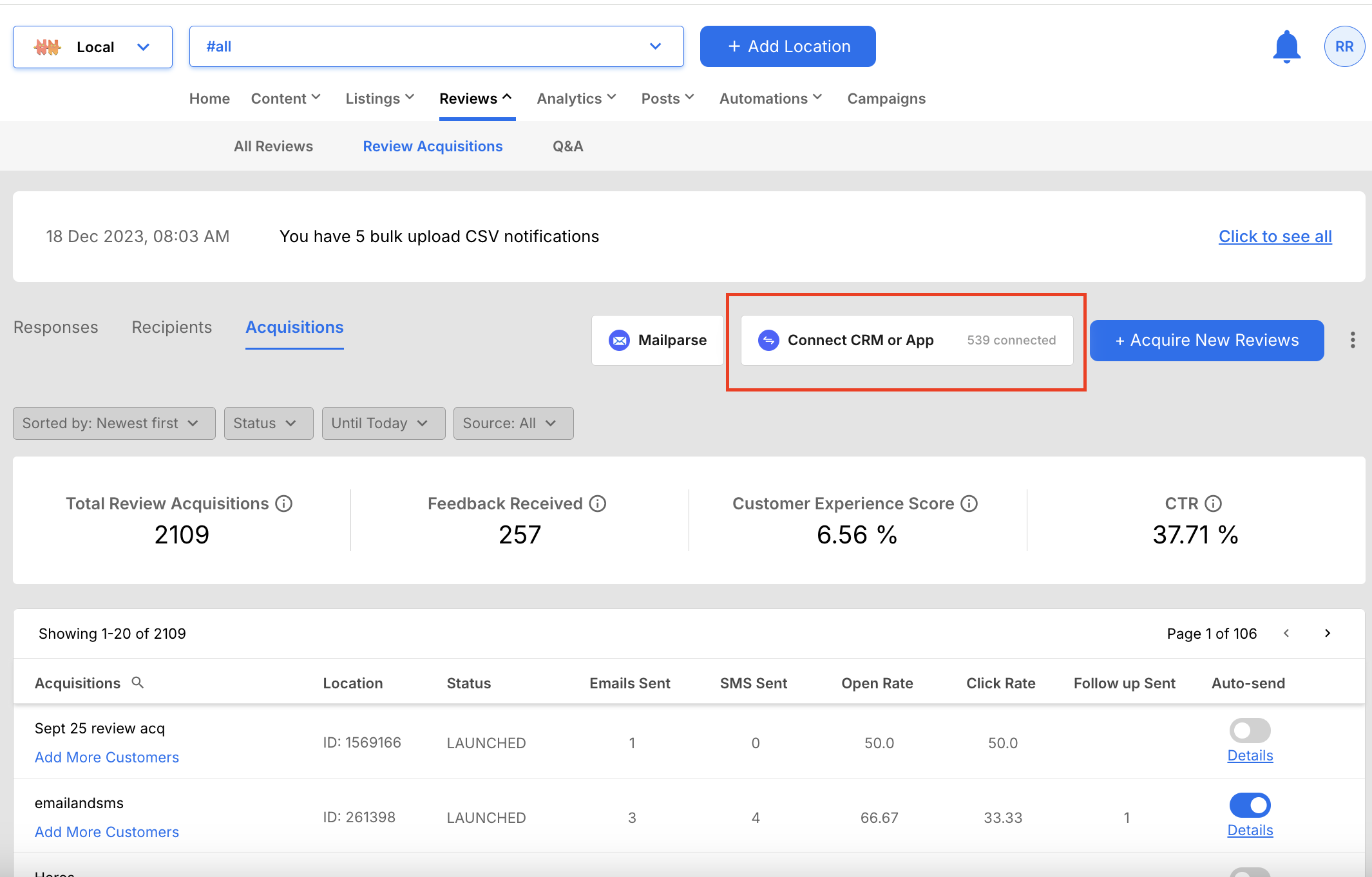Open the Click to see all link
Screen dimensions: 1372x877
click(x=1275, y=236)
